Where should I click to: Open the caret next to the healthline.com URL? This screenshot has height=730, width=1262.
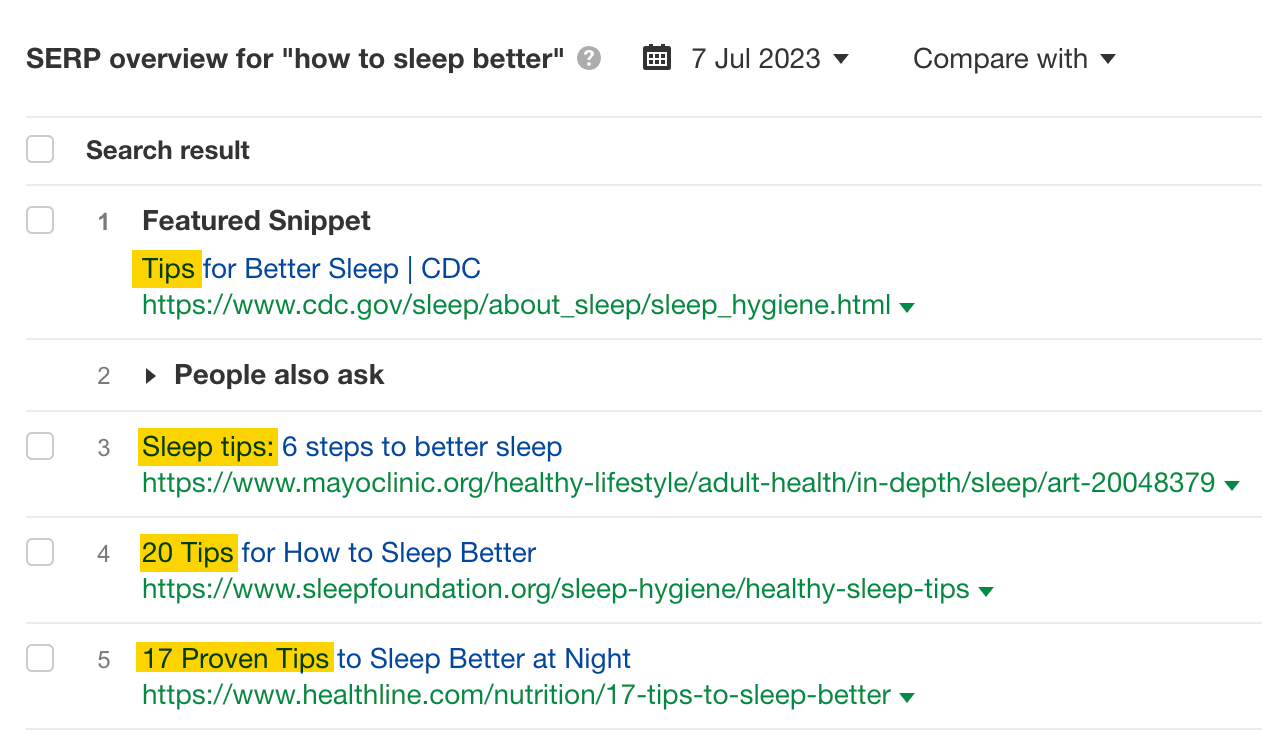coord(907,696)
